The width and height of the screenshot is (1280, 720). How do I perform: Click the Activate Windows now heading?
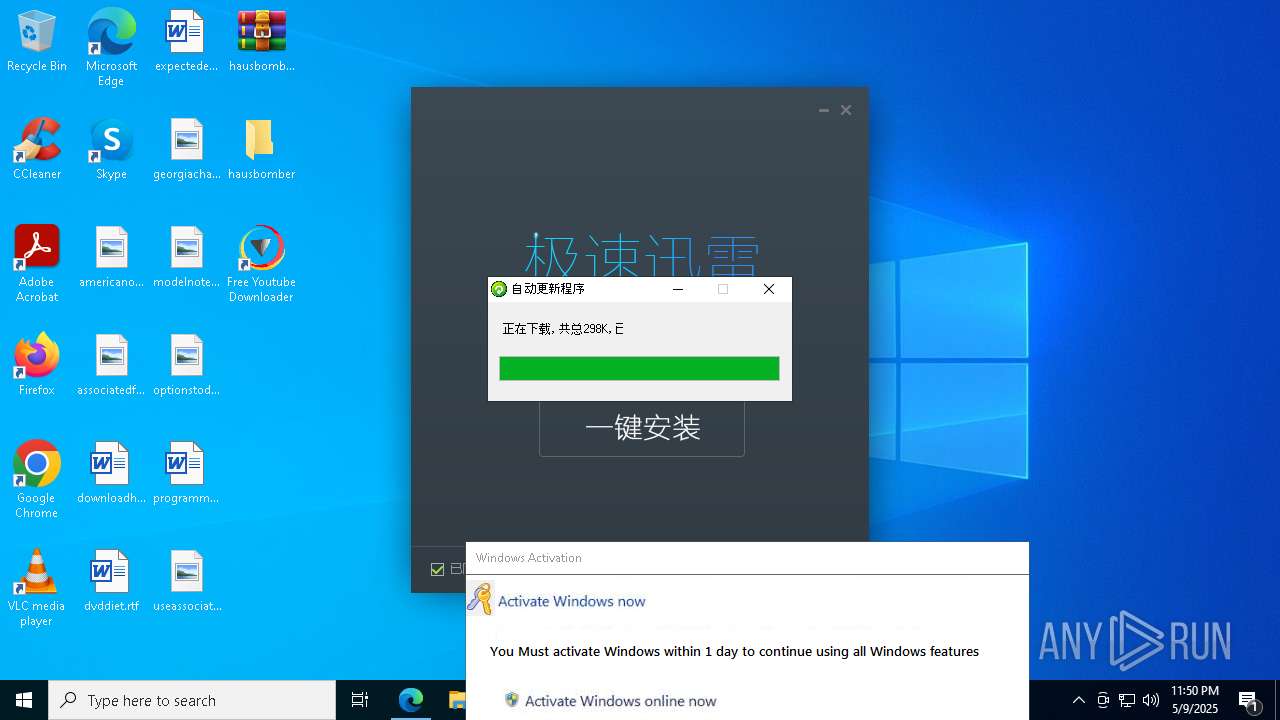[571, 601]
